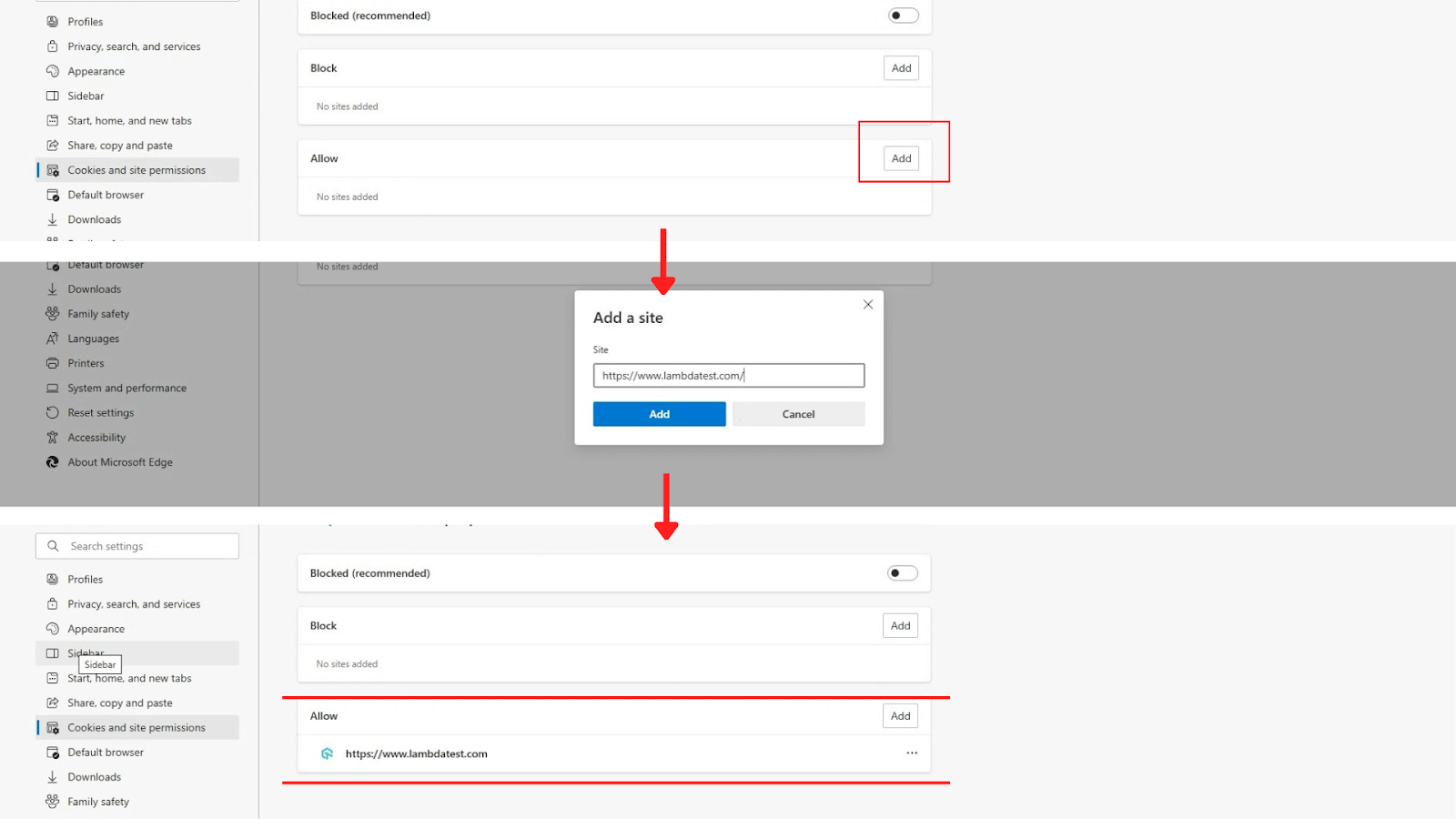Click the About Microsoft Edge logo icon

point(53,462)
